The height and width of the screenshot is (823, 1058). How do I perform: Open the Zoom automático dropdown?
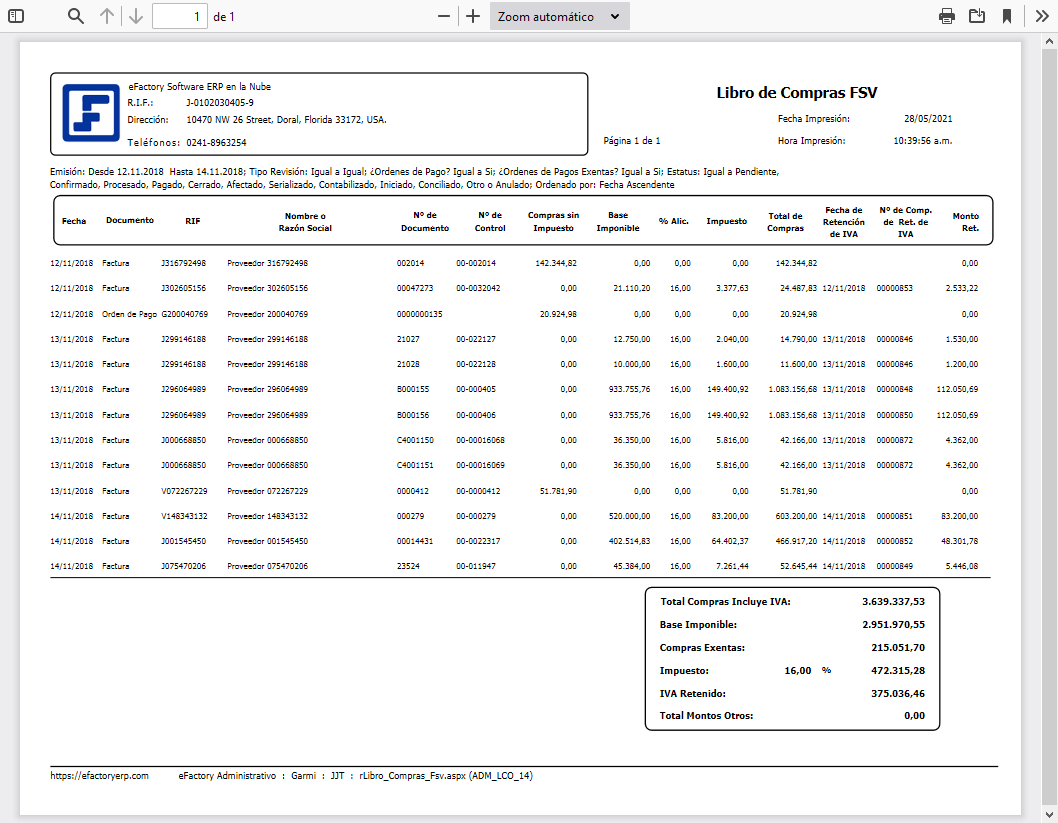[559, 16]
